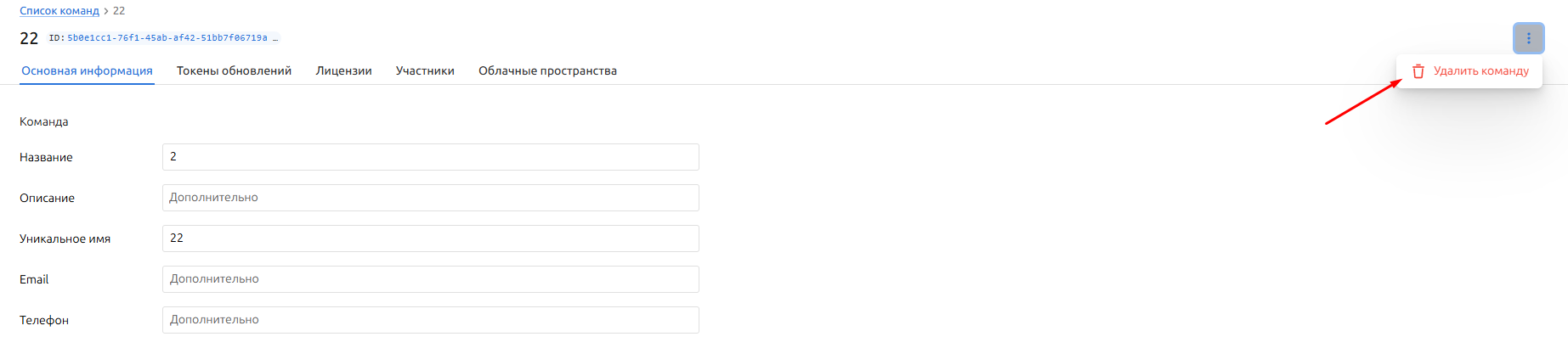Screen dimensions: 1568x348
Task: Focus the Email input field
Action: (430, 279)
